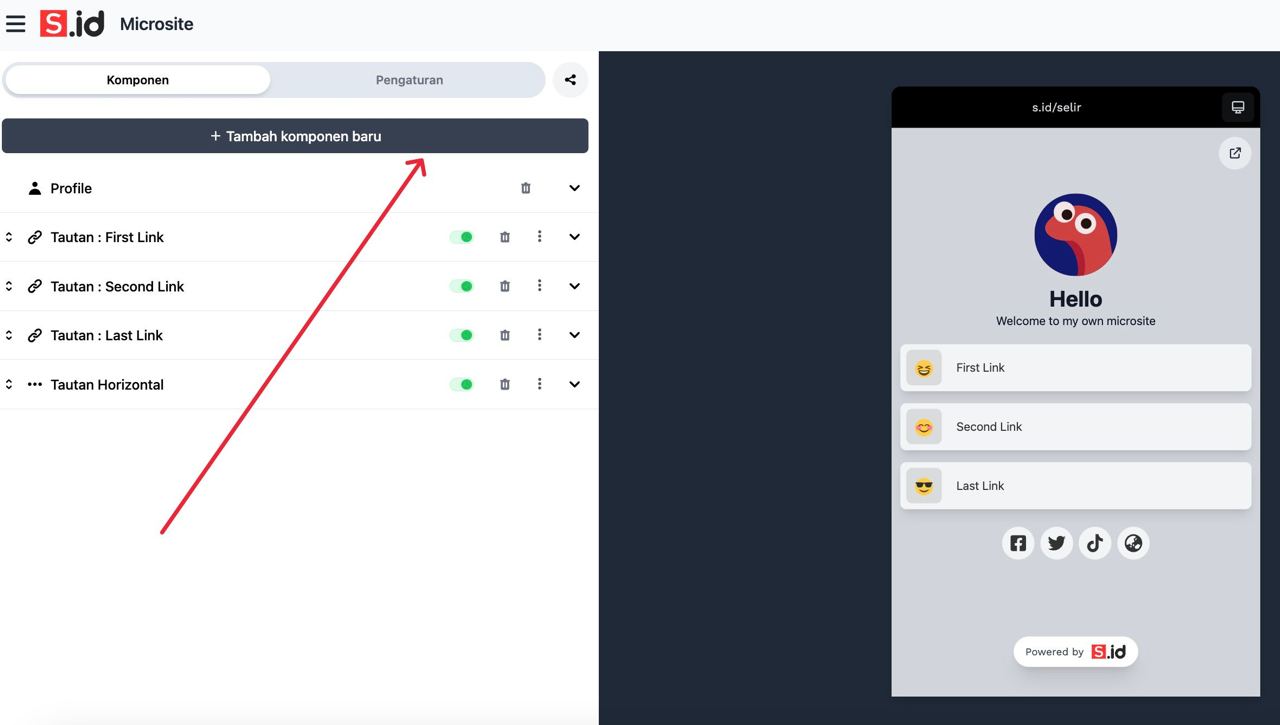Open the hamburger main menu

point(16,24)
